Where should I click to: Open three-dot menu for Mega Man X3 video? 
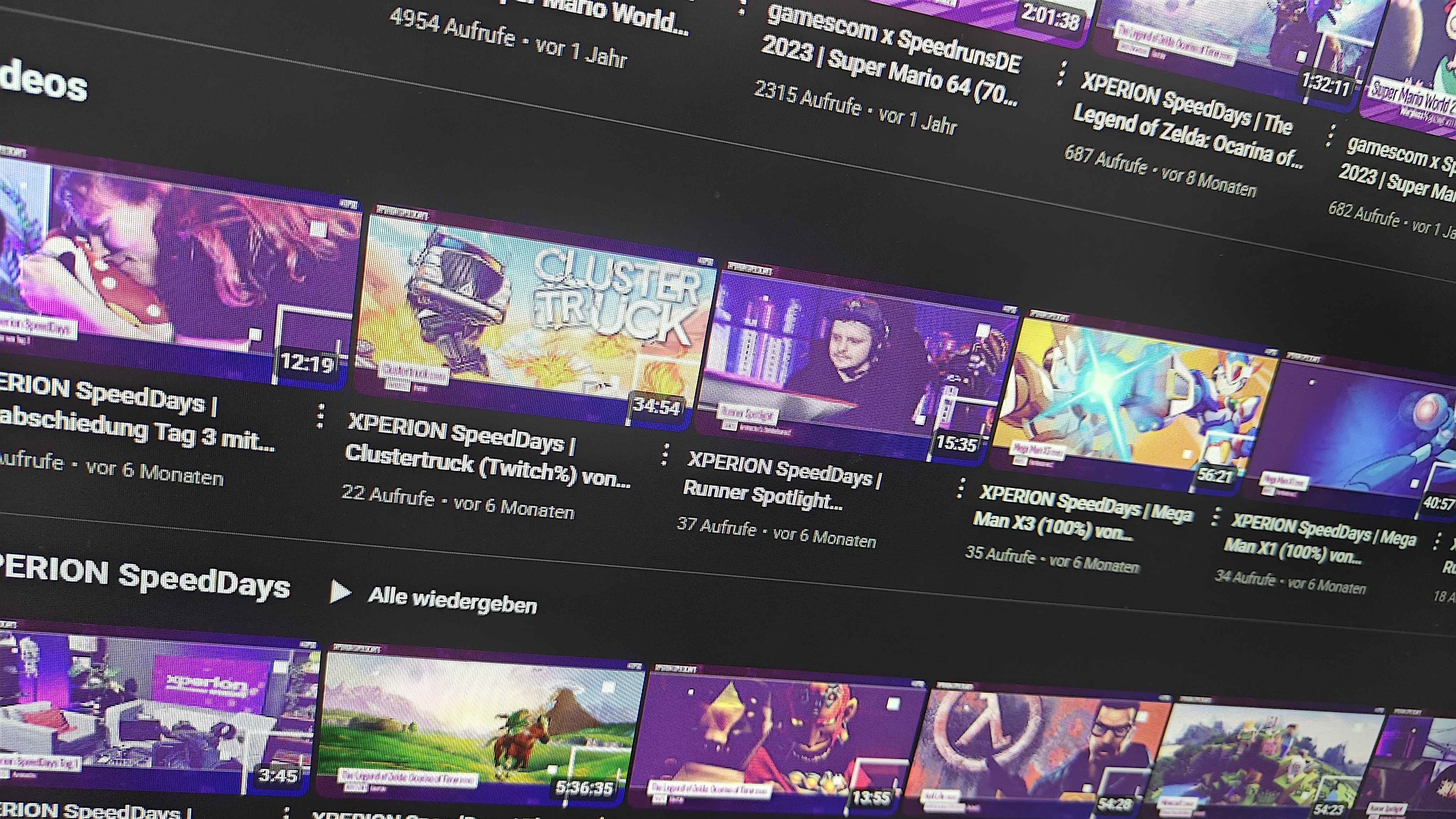coord(1216,516)
